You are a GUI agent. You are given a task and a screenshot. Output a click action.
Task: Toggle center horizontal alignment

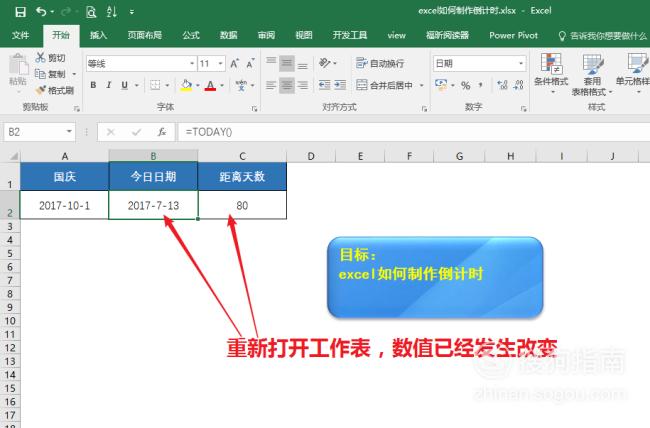click(x=286, y=85)
